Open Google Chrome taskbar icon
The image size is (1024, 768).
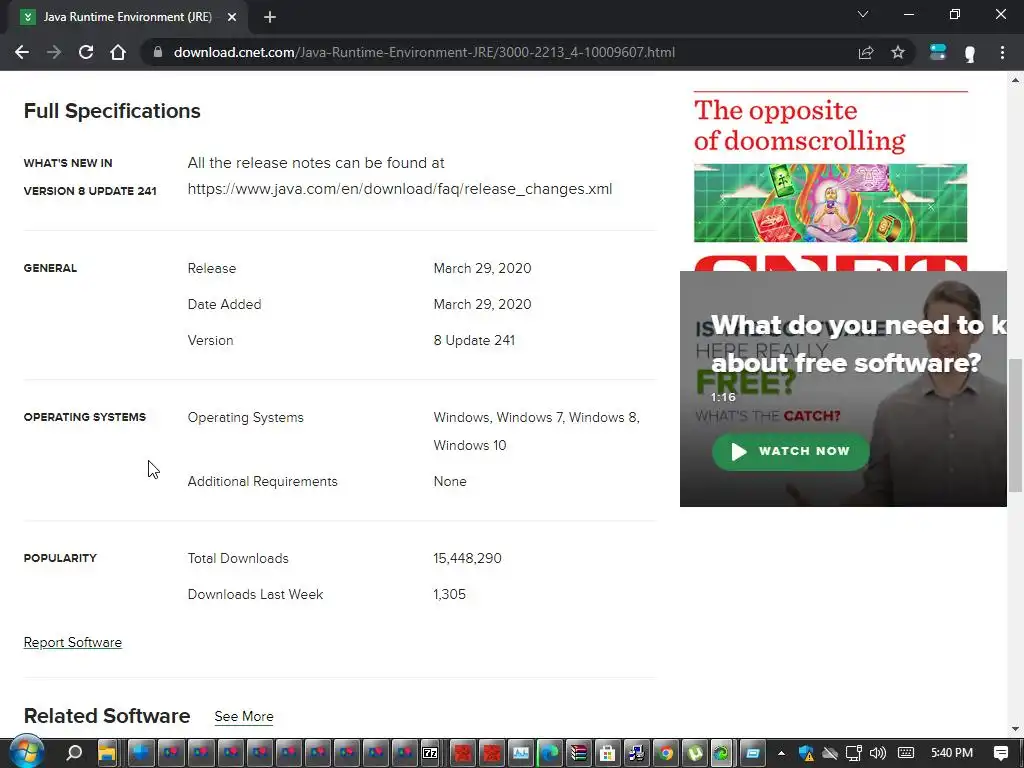click(x=665, y=753)
